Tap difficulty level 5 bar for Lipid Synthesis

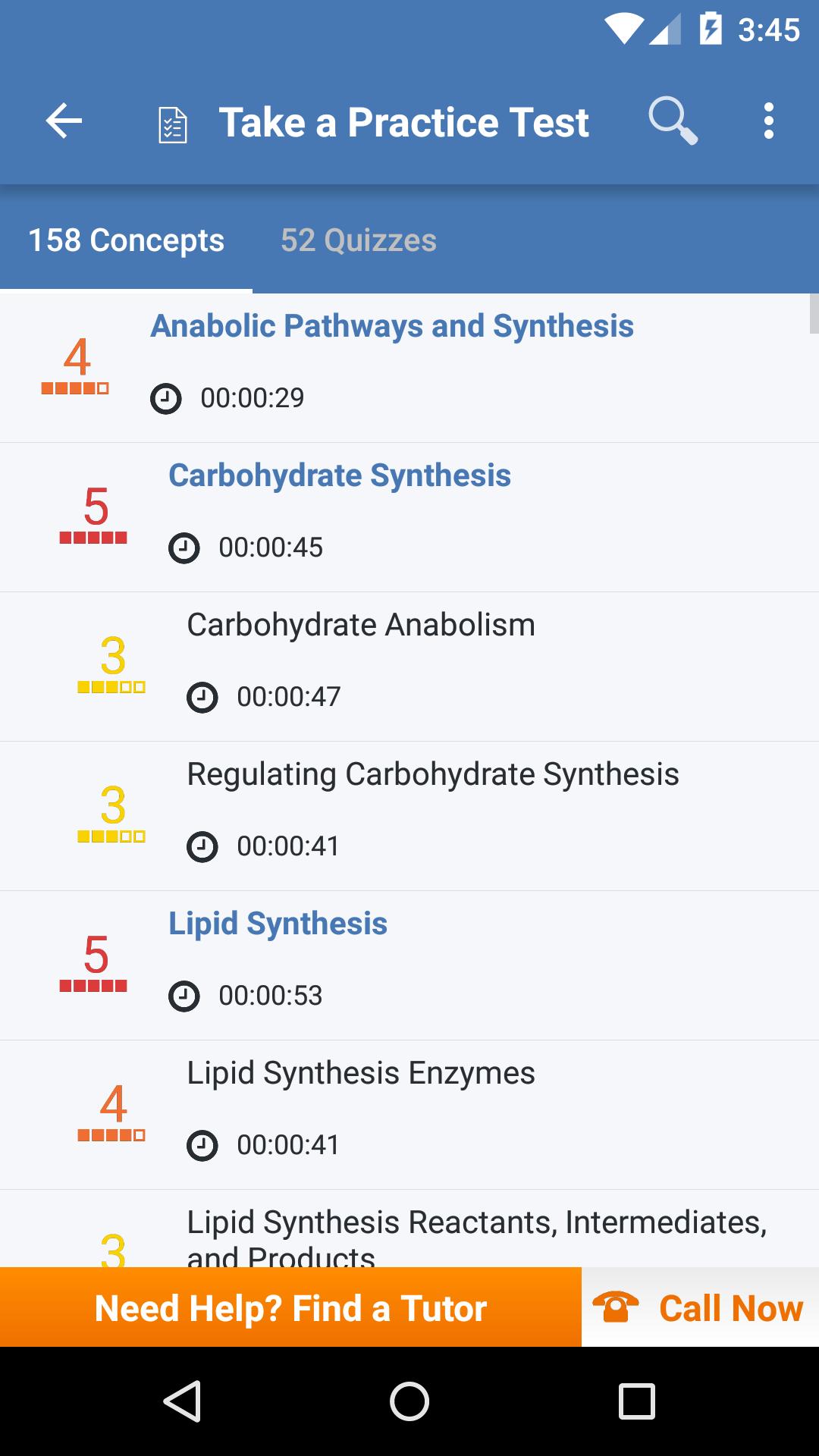(93, 986)
